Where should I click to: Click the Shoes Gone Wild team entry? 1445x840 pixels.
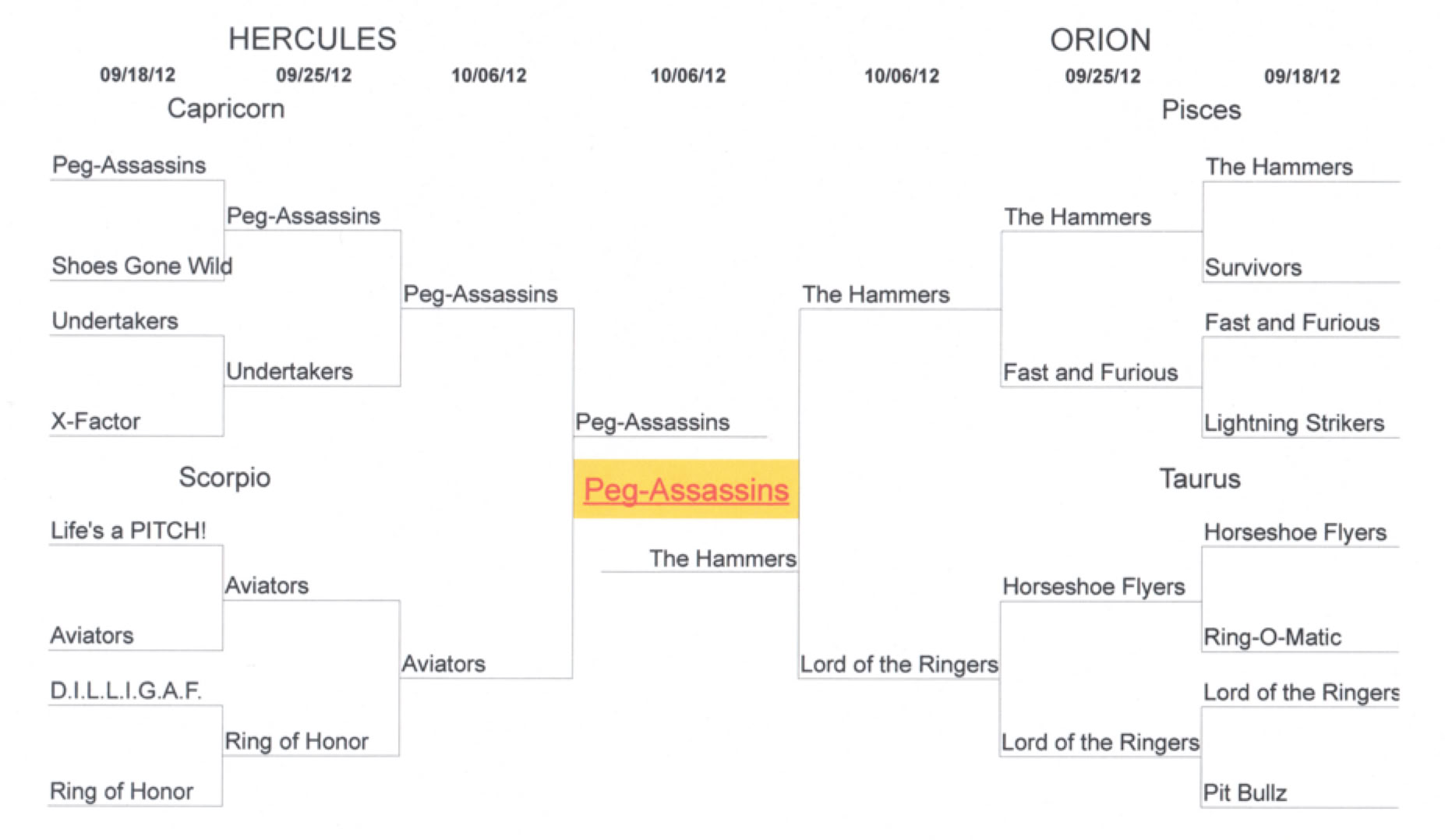(x=142, y=266)
